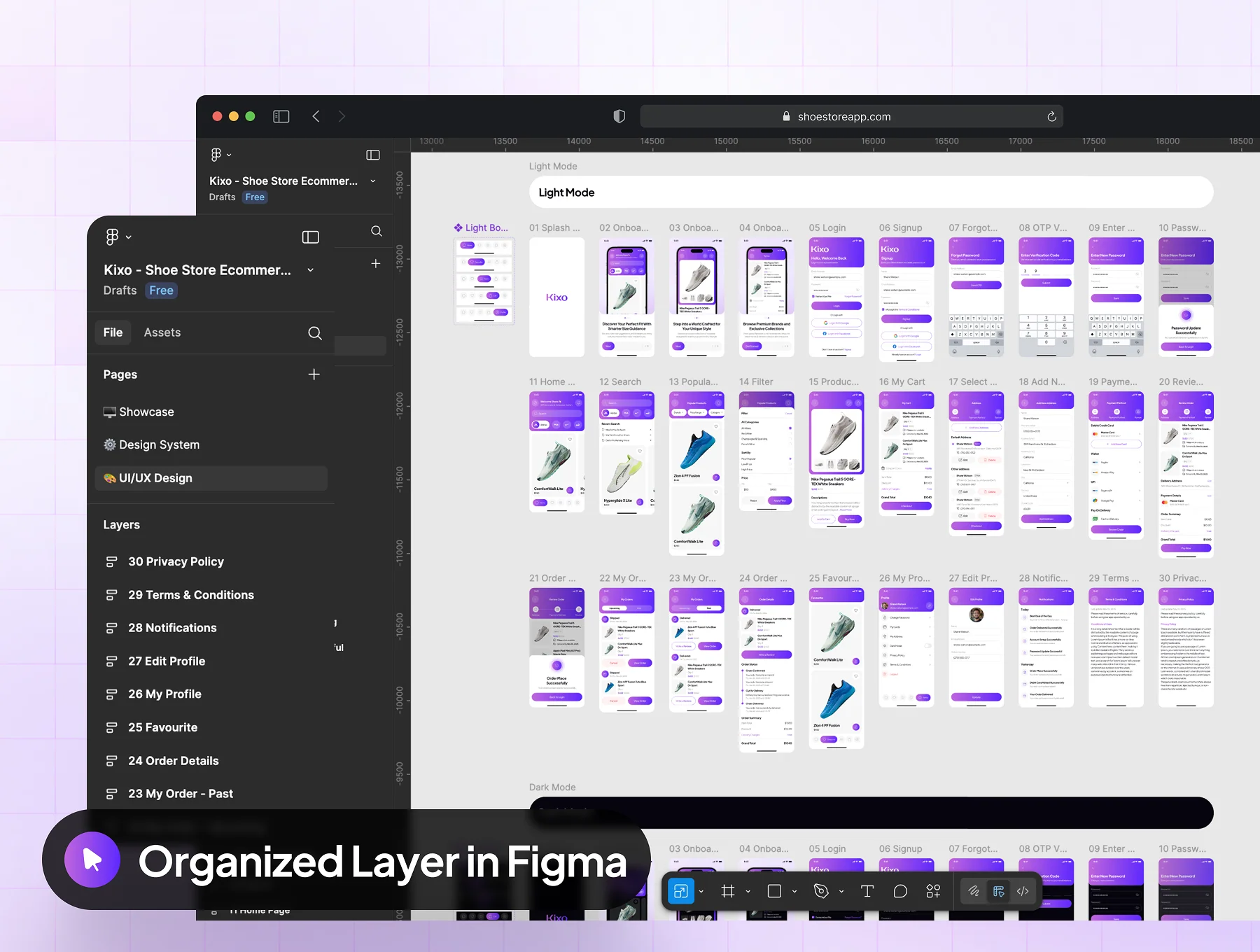Switch to Draw mode in the toolbar
This screenshot has height=952, width=1260.
[x=973, y=891]
